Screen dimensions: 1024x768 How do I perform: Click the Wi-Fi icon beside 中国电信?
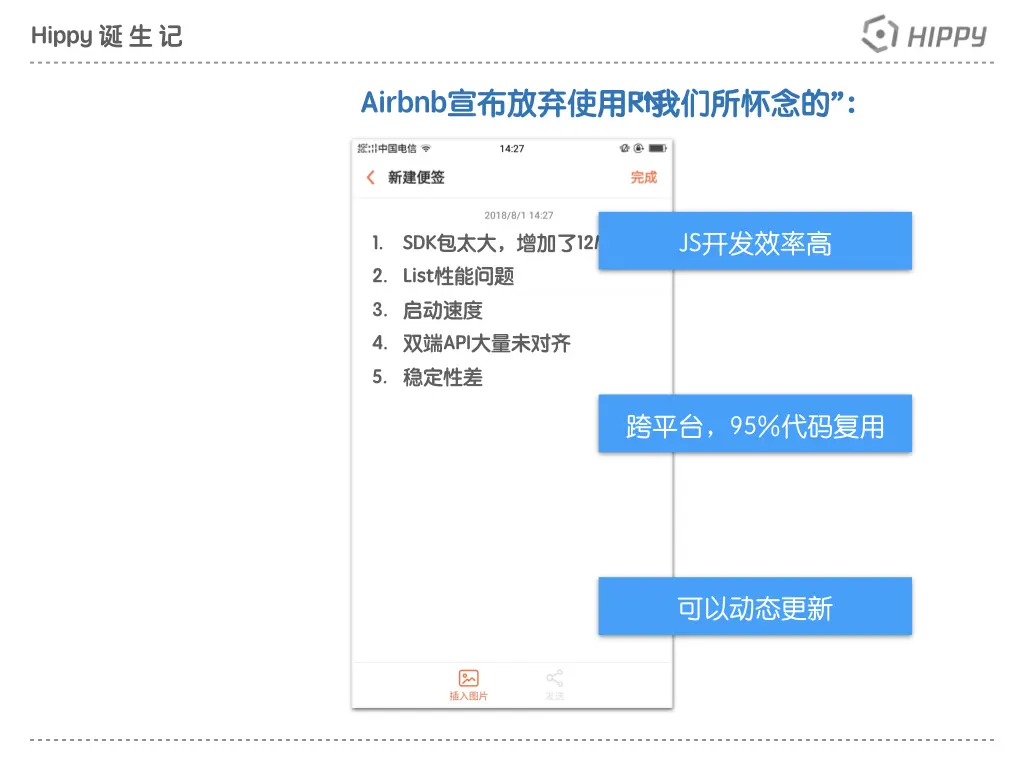[426, 148]
